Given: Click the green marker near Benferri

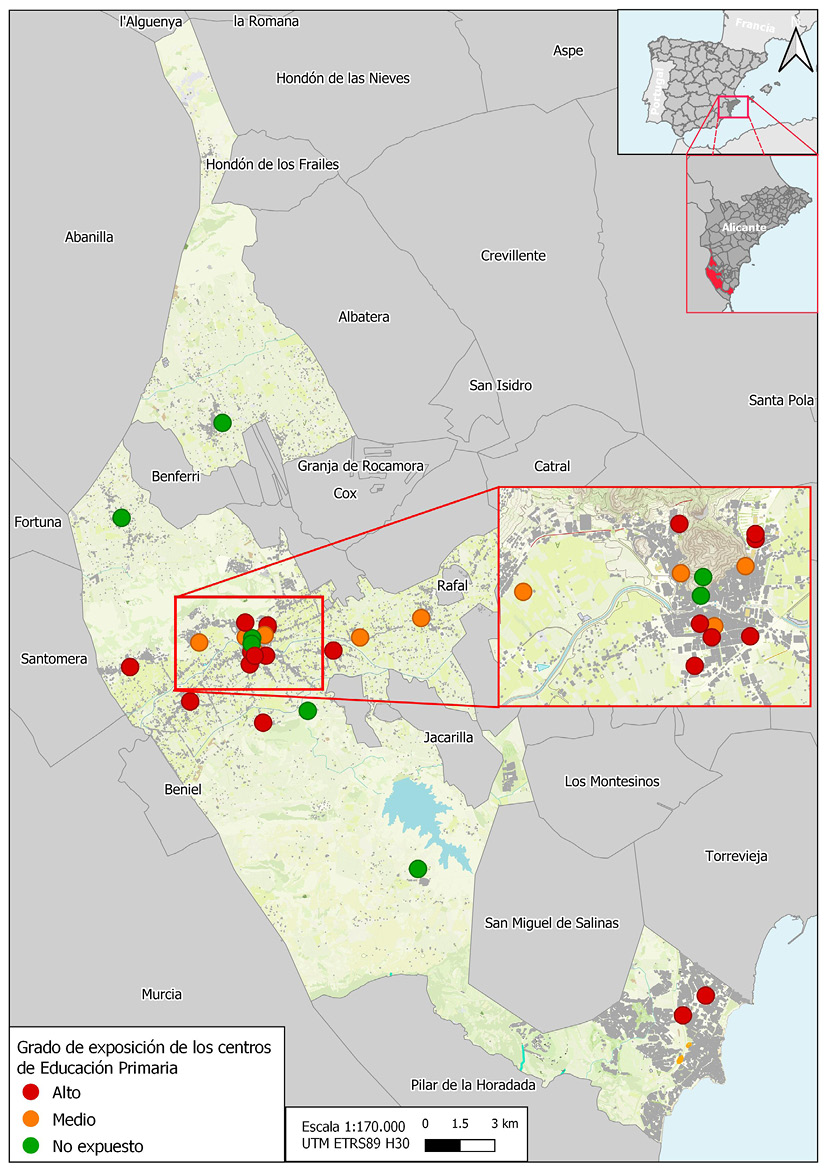Looking at the screenshot, I should coord(222,422).
